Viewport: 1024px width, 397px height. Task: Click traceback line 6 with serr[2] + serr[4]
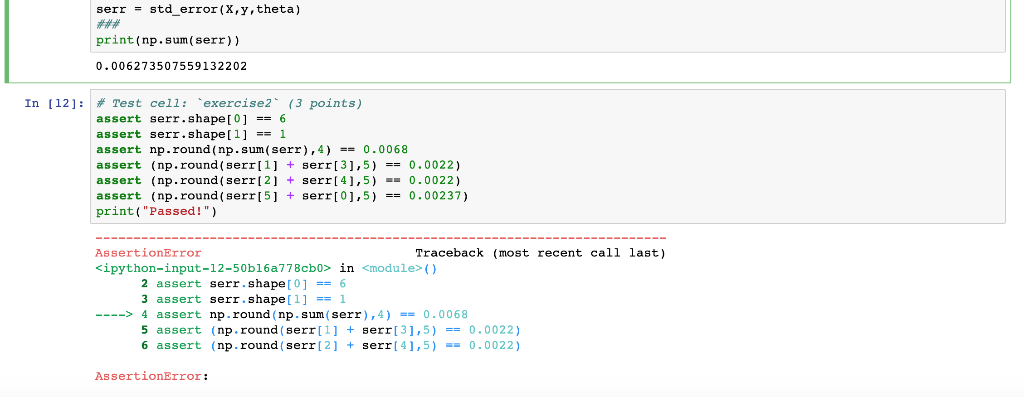coord(331,345)
